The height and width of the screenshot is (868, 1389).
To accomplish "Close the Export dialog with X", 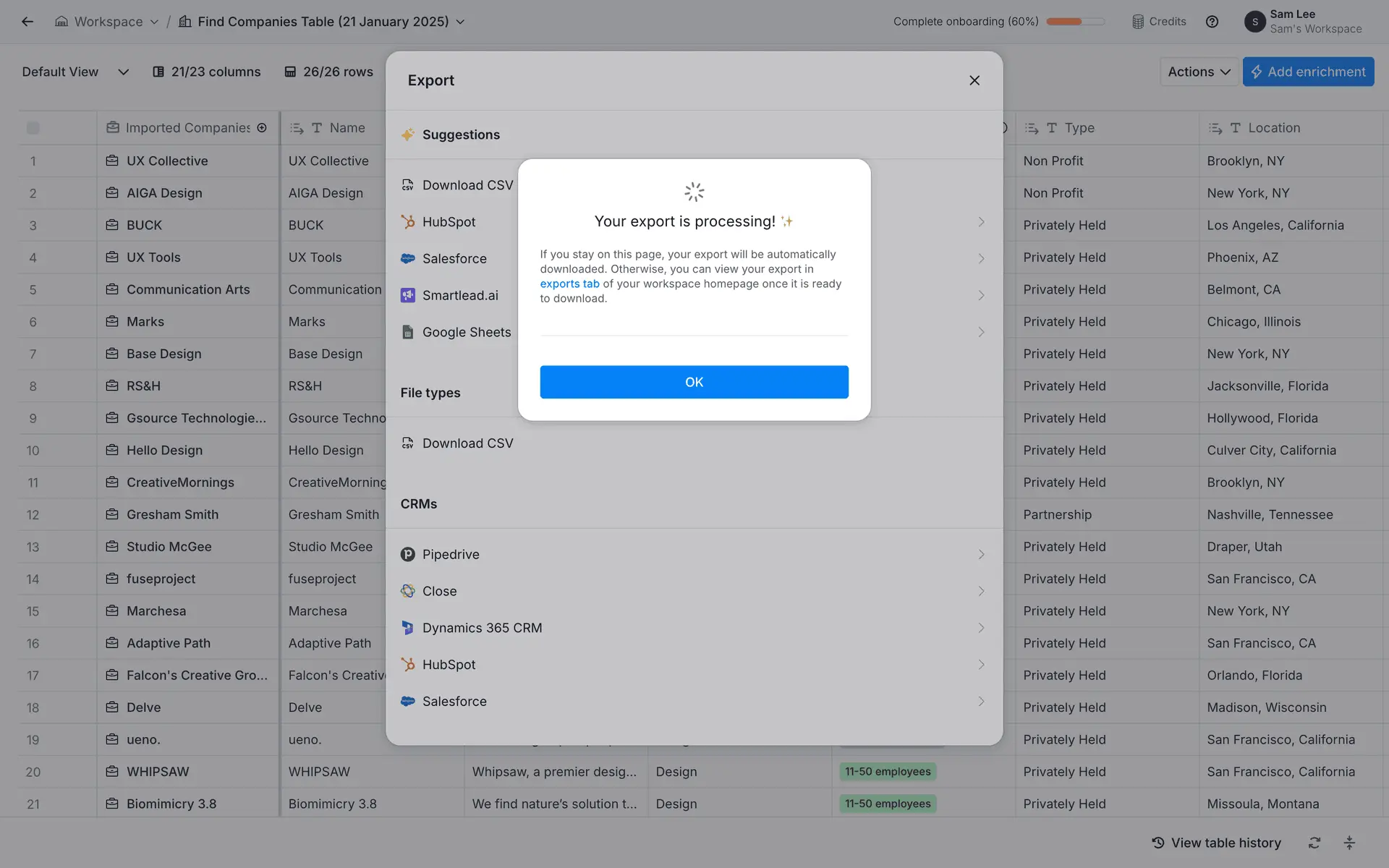I will 974,80.
